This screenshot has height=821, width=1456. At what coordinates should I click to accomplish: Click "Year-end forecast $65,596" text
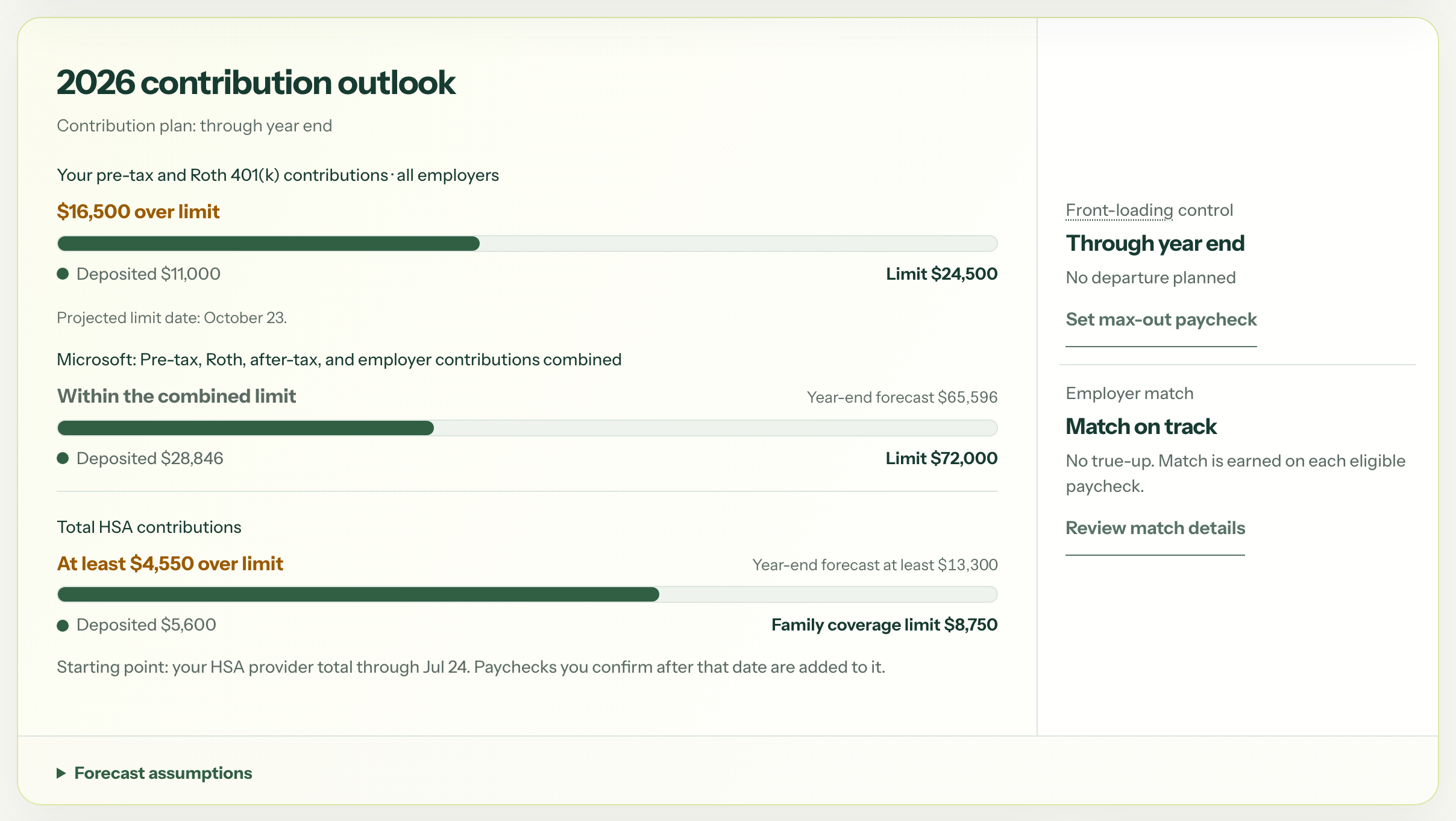(902, 397)
